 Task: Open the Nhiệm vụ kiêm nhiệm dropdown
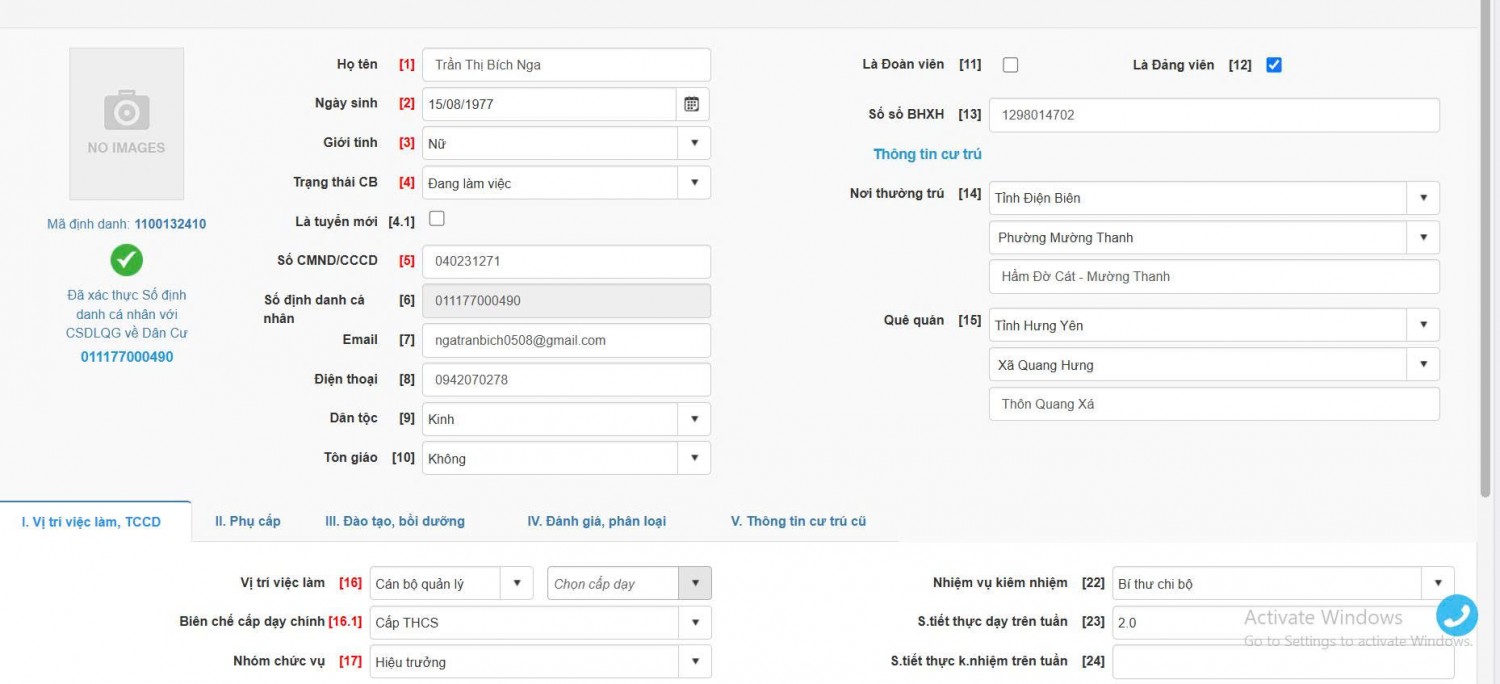click(x=1437, y=583)
